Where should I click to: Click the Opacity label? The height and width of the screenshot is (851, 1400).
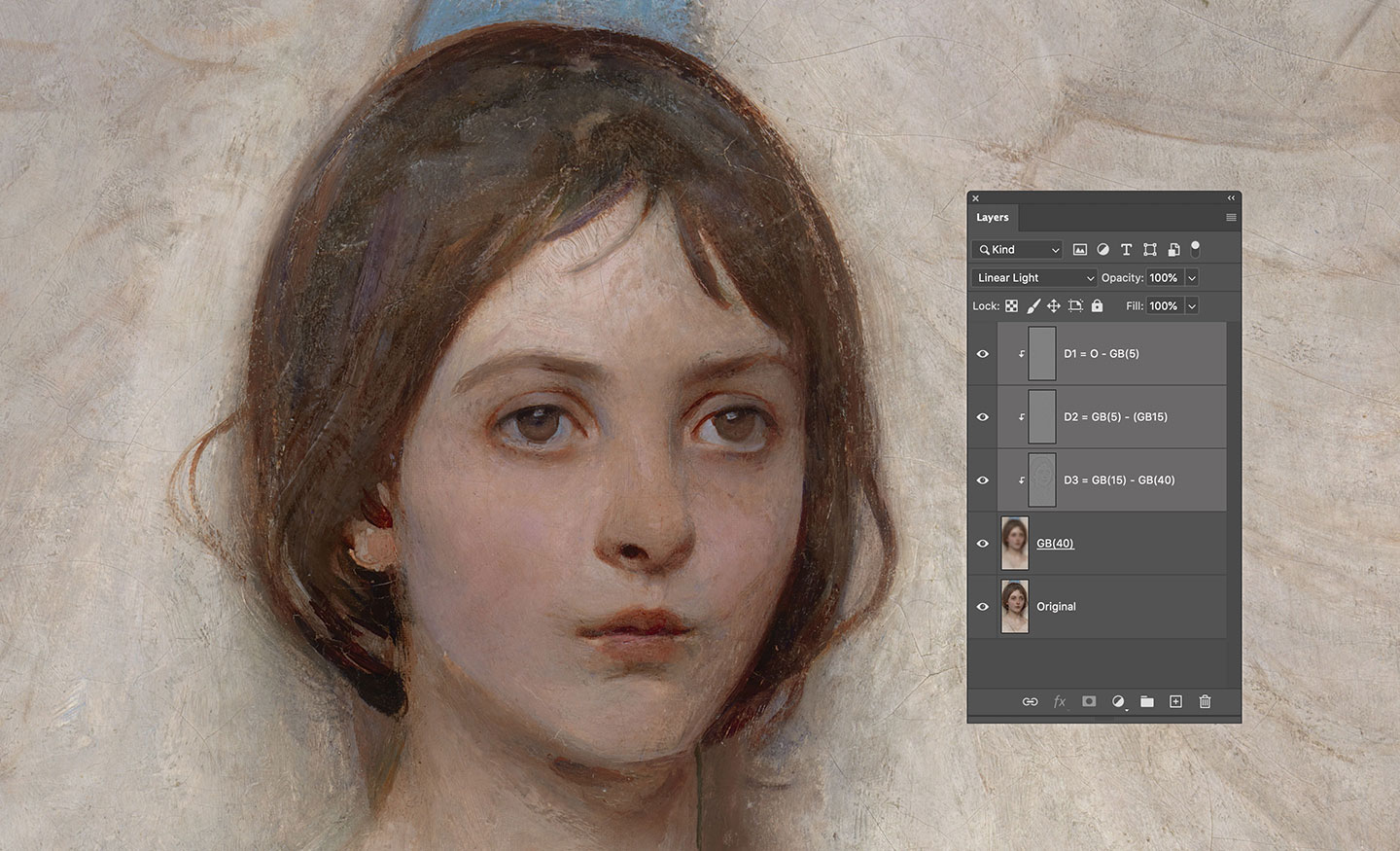[1122, 278]
